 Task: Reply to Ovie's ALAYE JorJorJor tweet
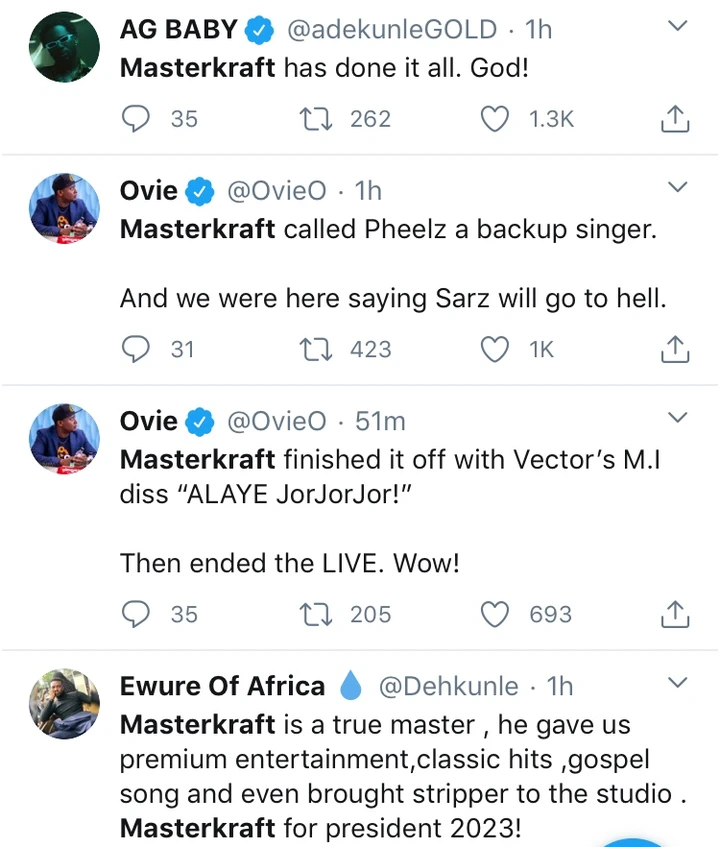click(135, 613)
